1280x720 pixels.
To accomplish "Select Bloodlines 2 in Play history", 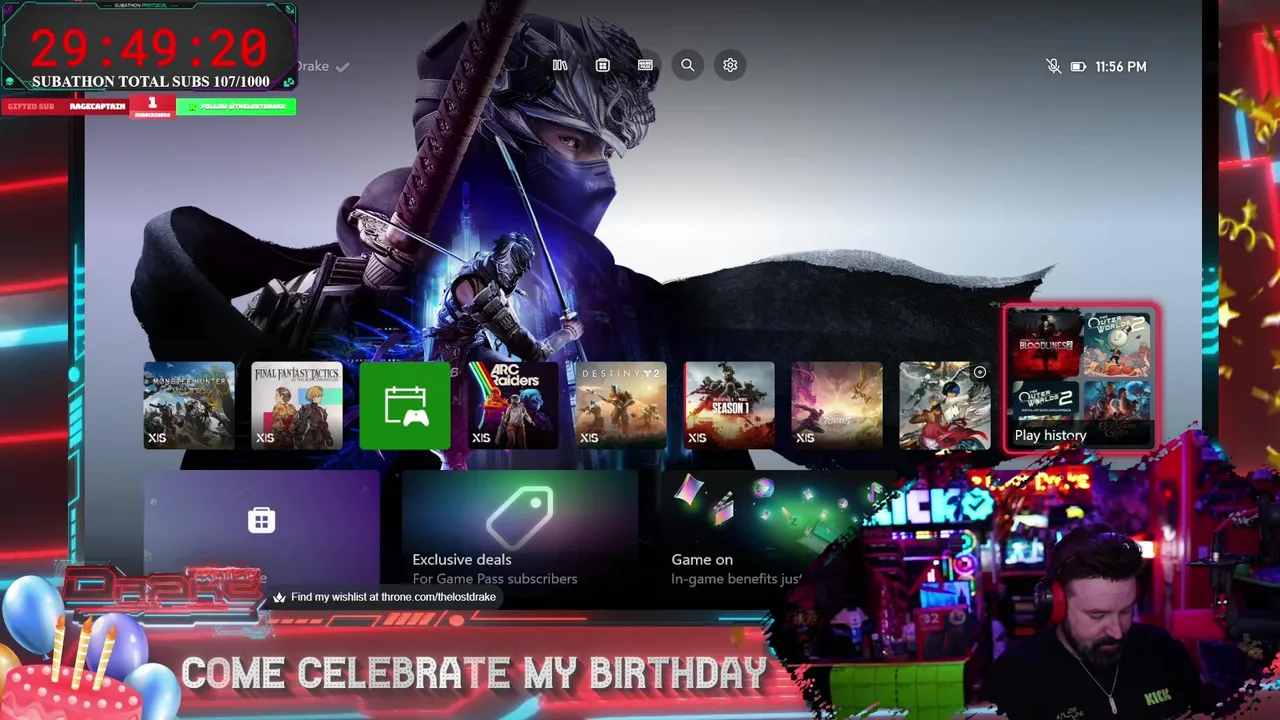I will [1045, 343].
